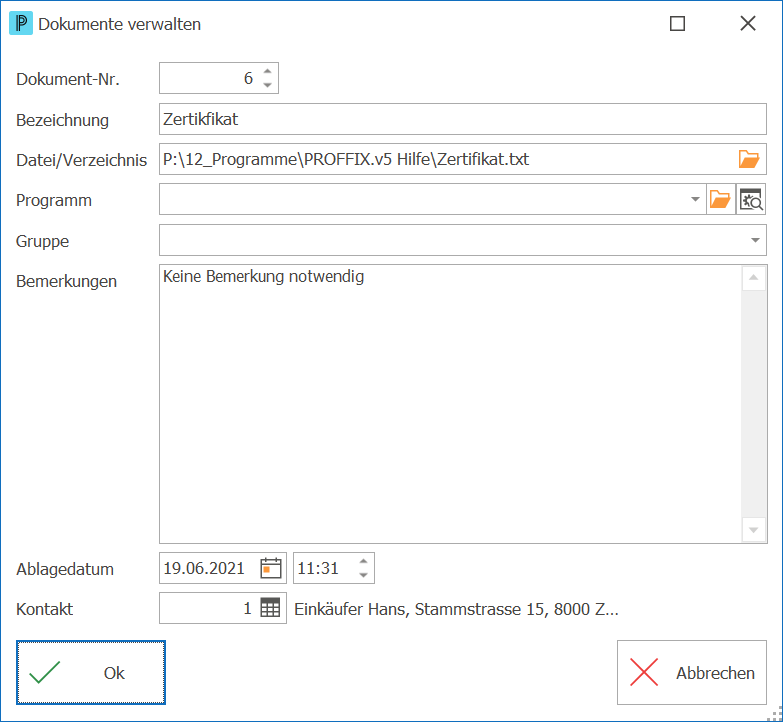
Task: Click into the Bezeichnung field Zertikfikat
Action: click(462, 119)
